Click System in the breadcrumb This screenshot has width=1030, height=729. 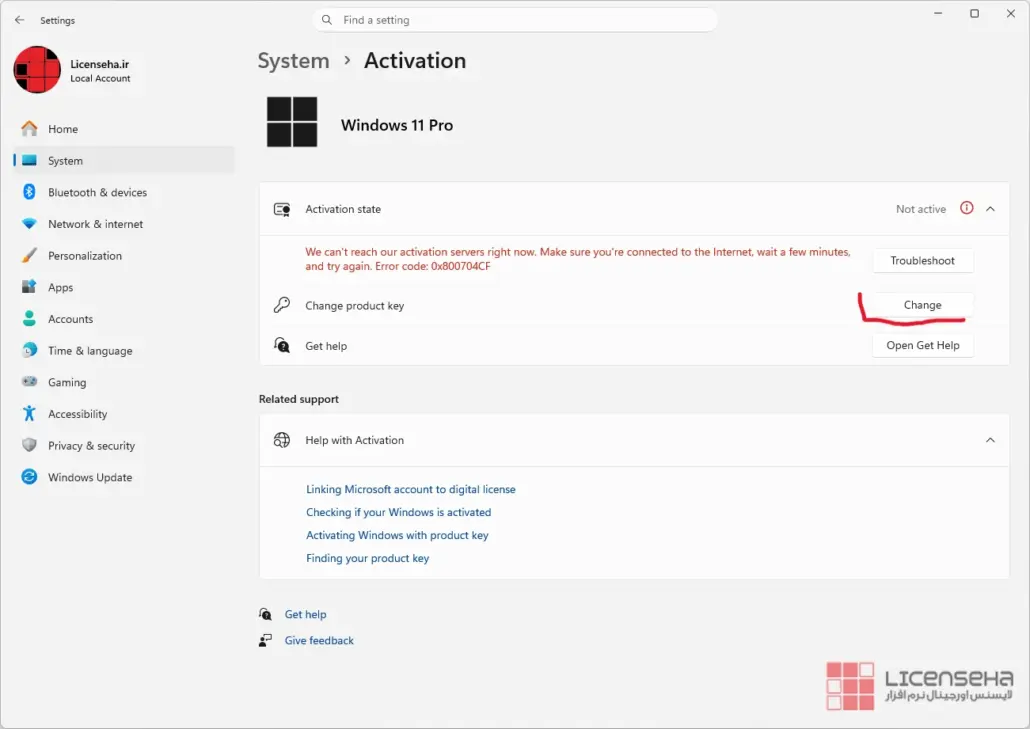click(293, 60)
